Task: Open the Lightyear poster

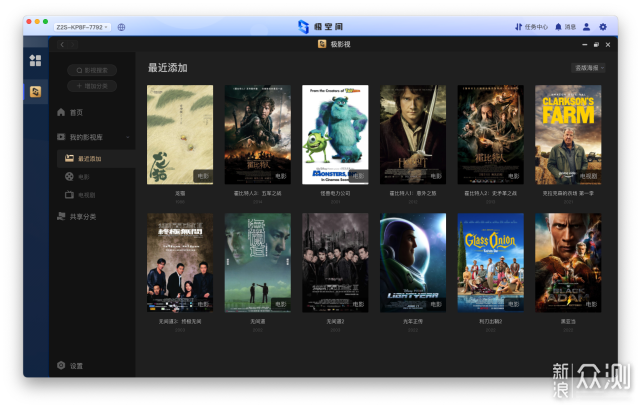Action: point(413,262)
